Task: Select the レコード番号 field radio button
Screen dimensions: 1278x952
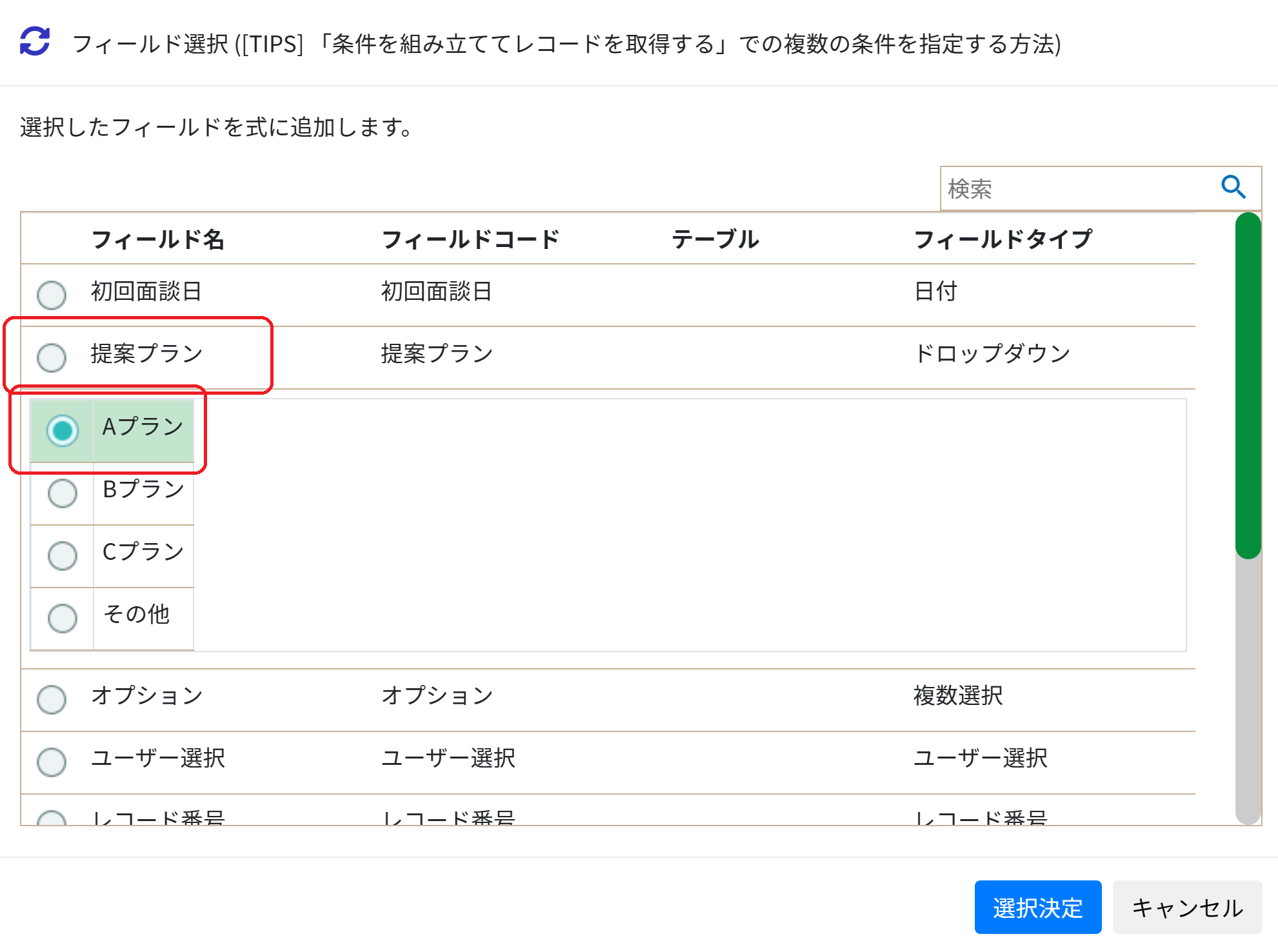Action: (x=52, y=818)
